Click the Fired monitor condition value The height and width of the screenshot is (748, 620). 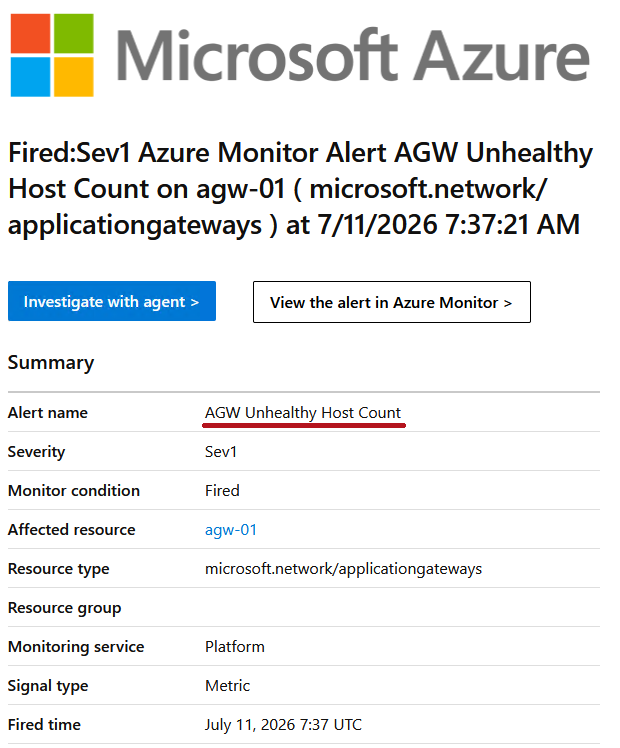(x=222, y=490)
